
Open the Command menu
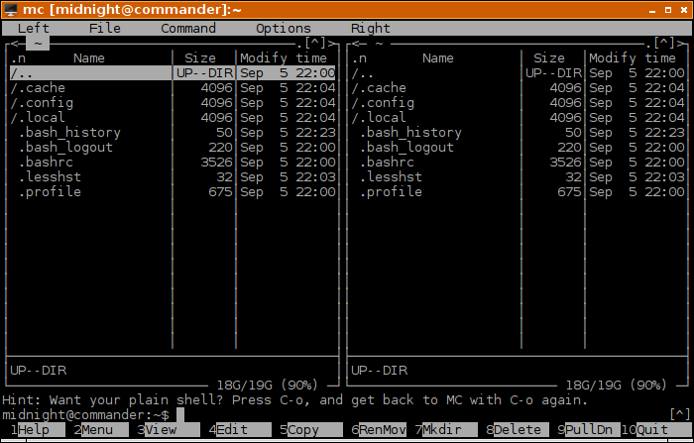point(188,28)
